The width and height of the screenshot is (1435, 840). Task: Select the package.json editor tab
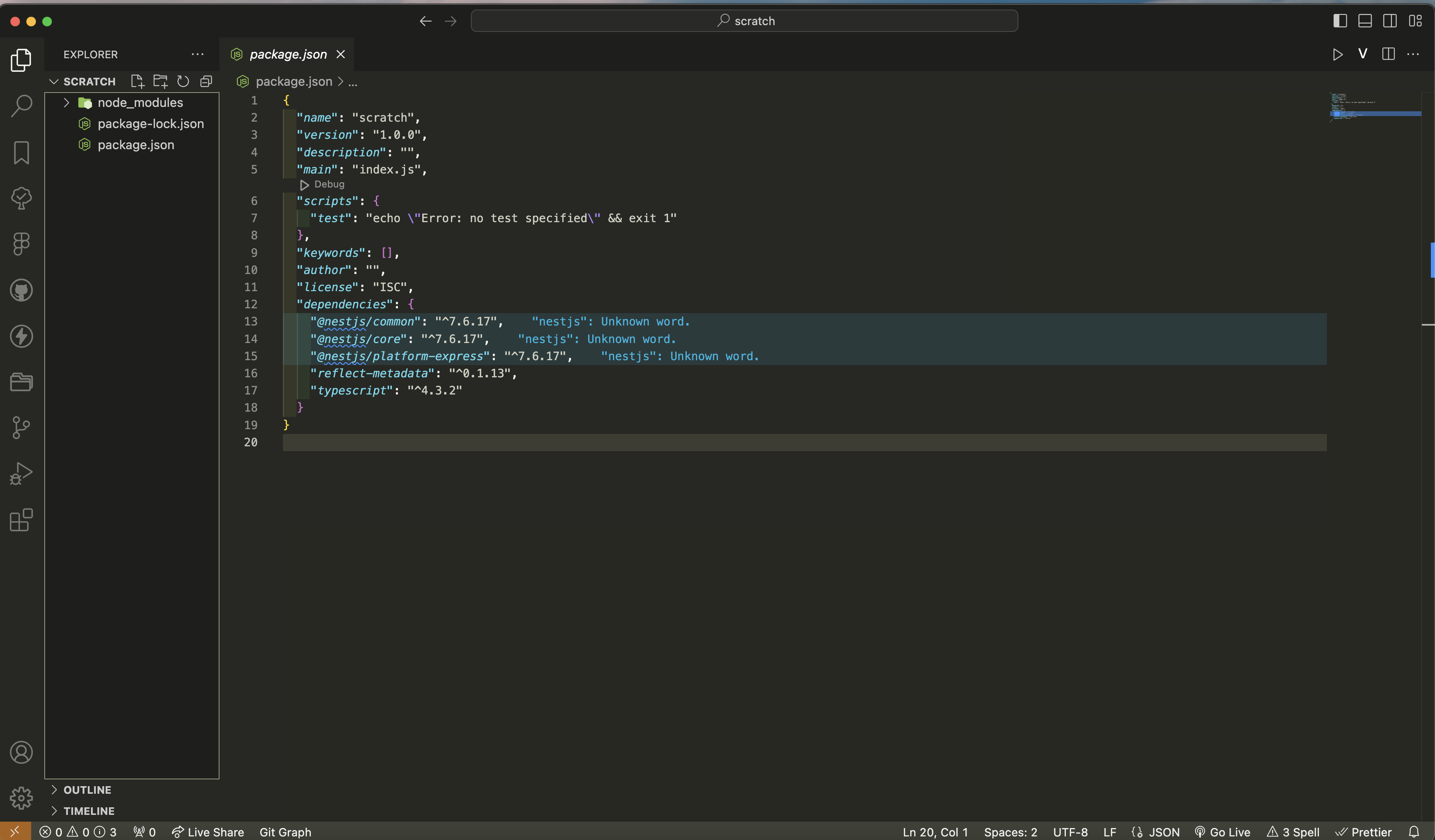point(288,54)
